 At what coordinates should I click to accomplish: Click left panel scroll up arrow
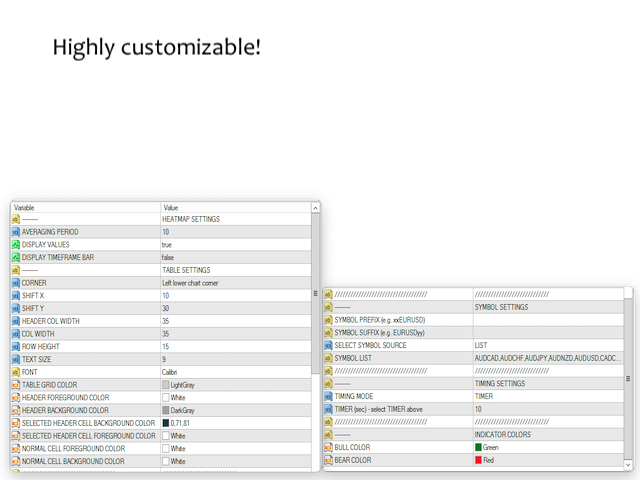point(316,209)
